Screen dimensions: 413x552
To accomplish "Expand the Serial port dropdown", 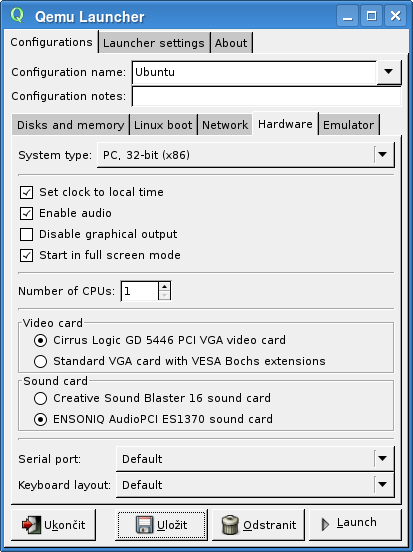I will coord(255,459).
